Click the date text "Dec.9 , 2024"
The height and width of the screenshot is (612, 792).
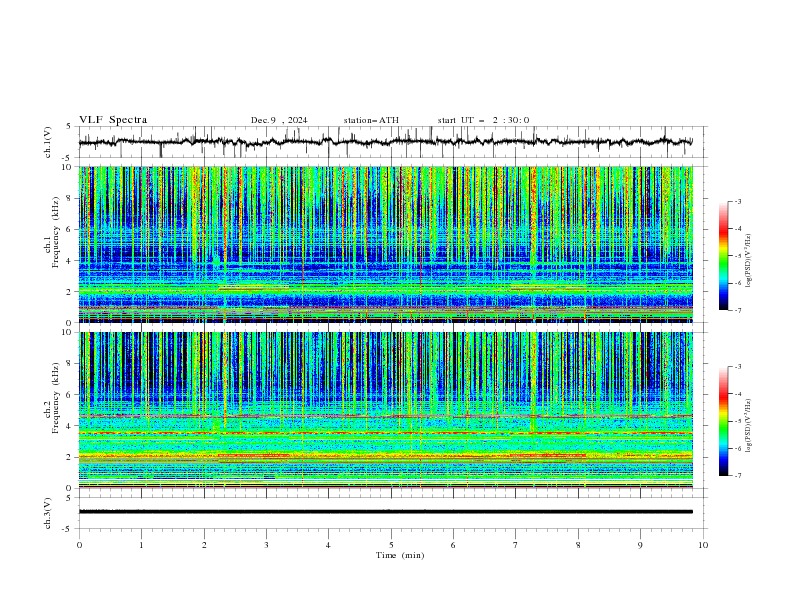coord(279,120)
